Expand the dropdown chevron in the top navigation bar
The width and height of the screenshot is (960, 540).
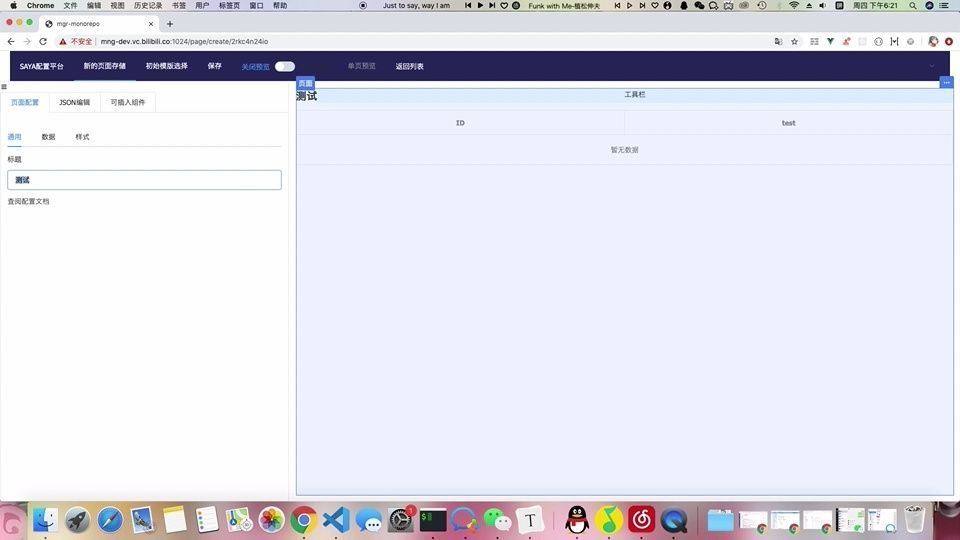[x=932, y=66]
